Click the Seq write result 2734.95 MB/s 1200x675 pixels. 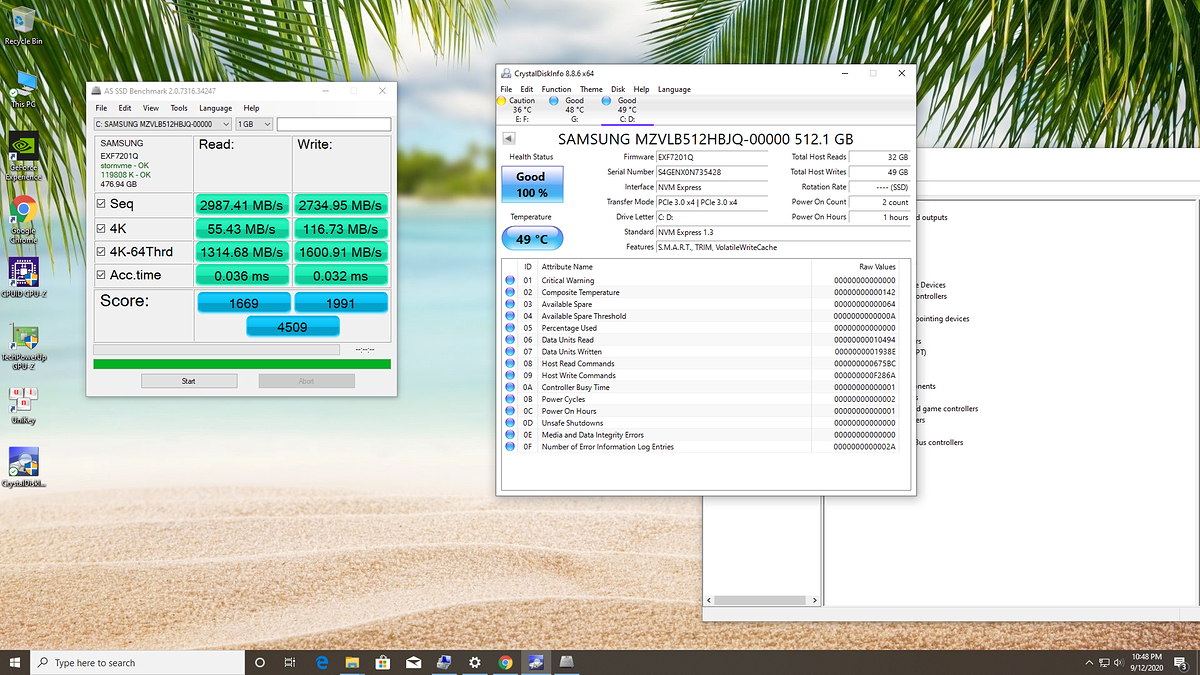click(x=340, y=204)
